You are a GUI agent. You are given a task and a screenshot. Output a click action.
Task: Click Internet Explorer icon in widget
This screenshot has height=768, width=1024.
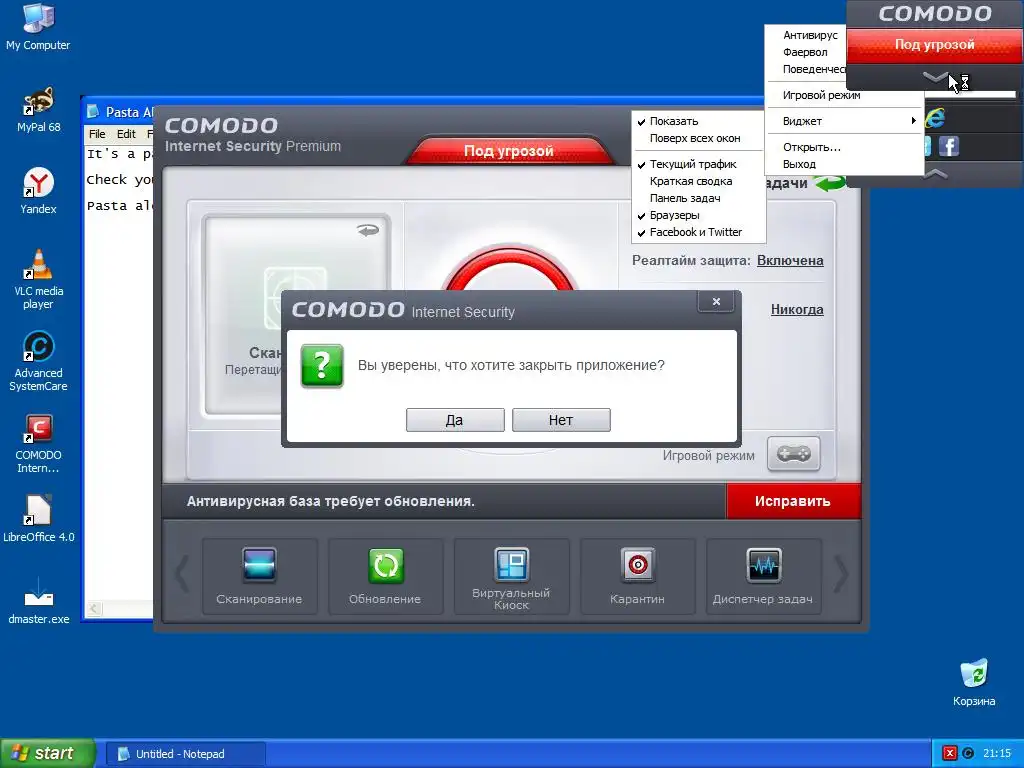935,118
